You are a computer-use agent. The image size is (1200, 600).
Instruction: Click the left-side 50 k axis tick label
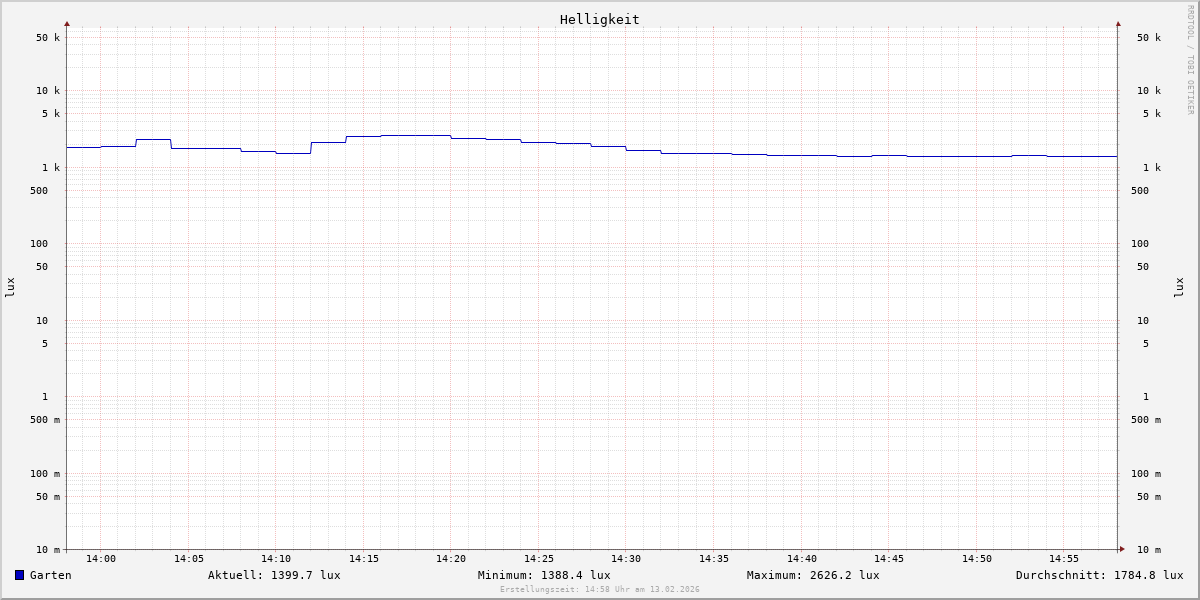pyautogui.click(x=48, y=38)
